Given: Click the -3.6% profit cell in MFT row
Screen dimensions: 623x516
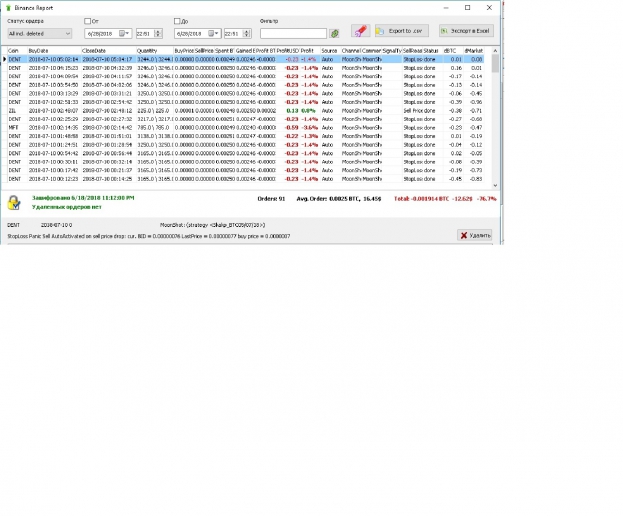Looking at the screenshot, I should pyautogui.click(x=309, y=128).
